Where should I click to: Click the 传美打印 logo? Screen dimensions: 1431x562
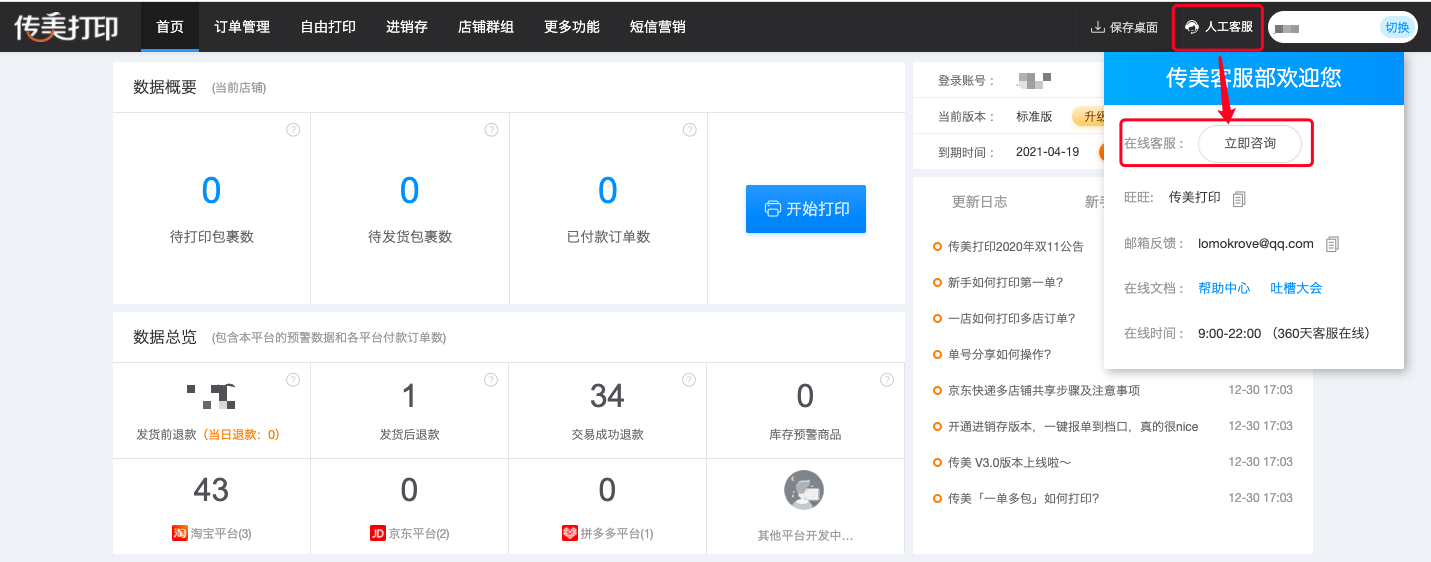click(x=66, y=27)
